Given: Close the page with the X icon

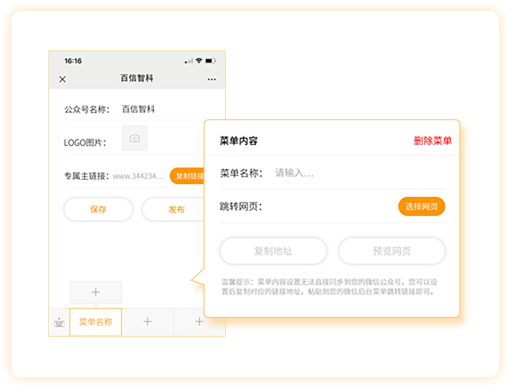Looking at the screenshot, I should coord(62,79).
